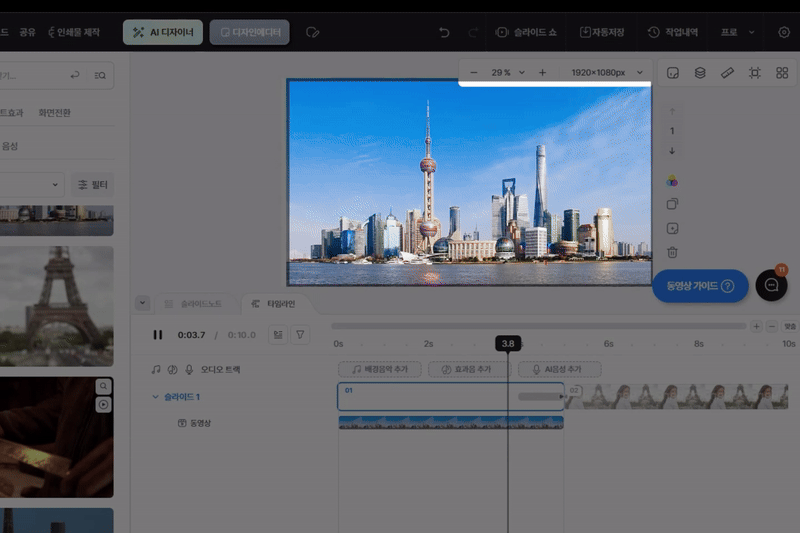Pause the timeline playback
This screenshot has width=800, height=533.
click(157, 335)
